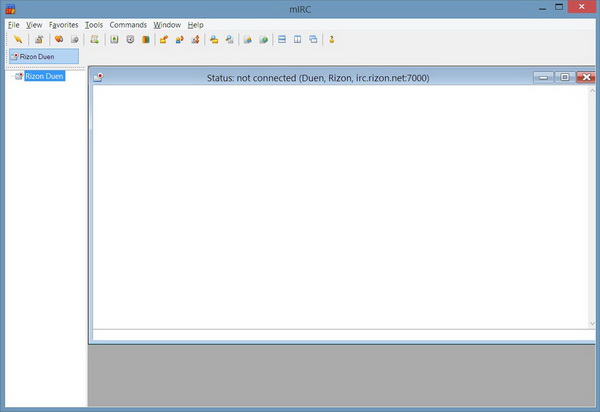The width and height of the screenshot is (600, 412).
Task: Cascade windows using the toolbar icon
Action: click(313, 40)
